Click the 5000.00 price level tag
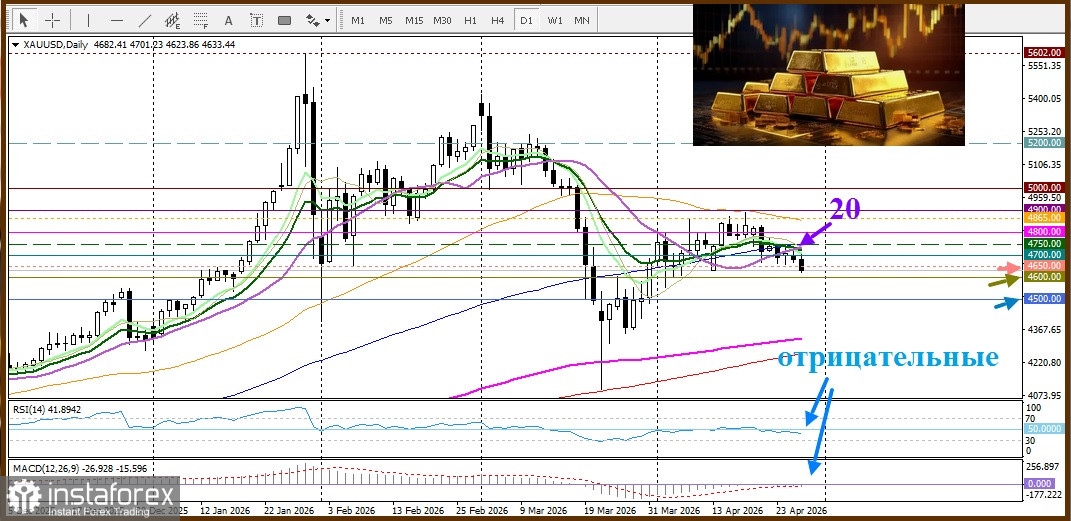Image resolution: width=1071 pixels, height=521 pixels. 1044,187
